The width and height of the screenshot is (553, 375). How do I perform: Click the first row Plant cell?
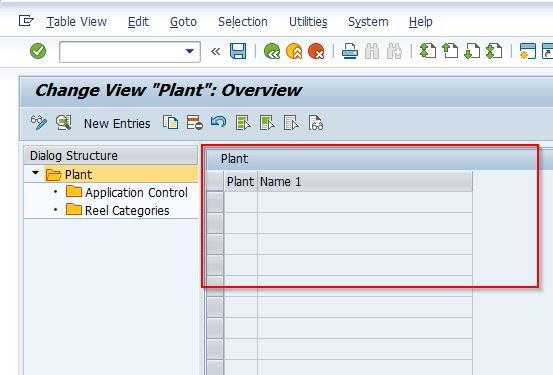click(241, 202)
